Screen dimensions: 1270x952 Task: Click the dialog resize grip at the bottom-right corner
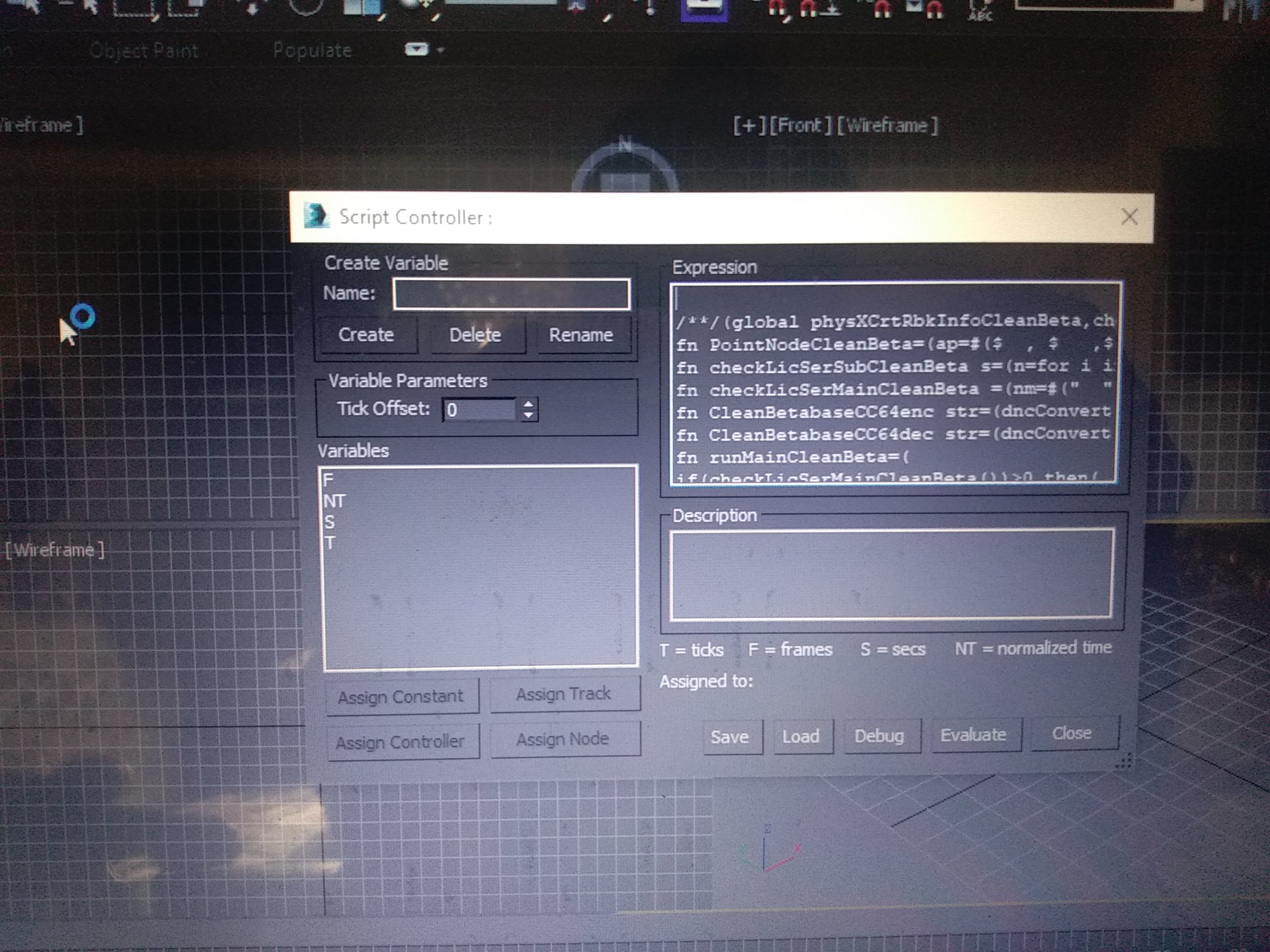(x=1124, y=762)
